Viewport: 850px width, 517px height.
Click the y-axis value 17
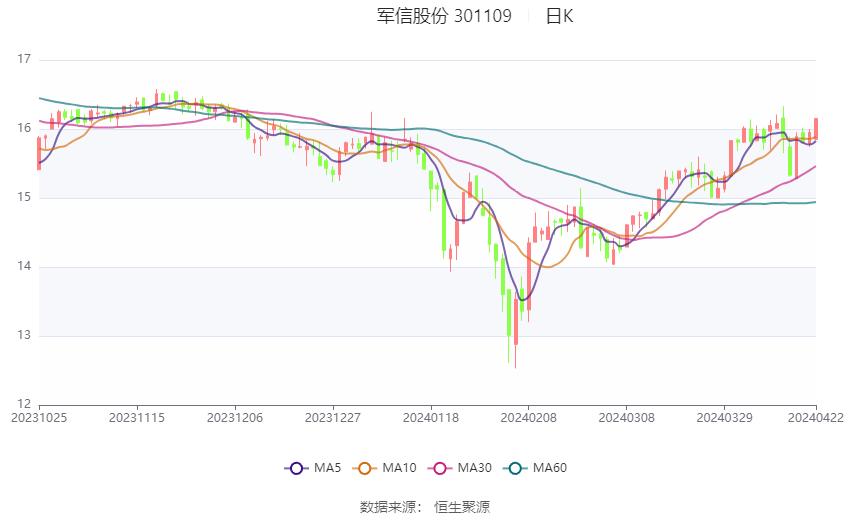(x=24, y=60)
